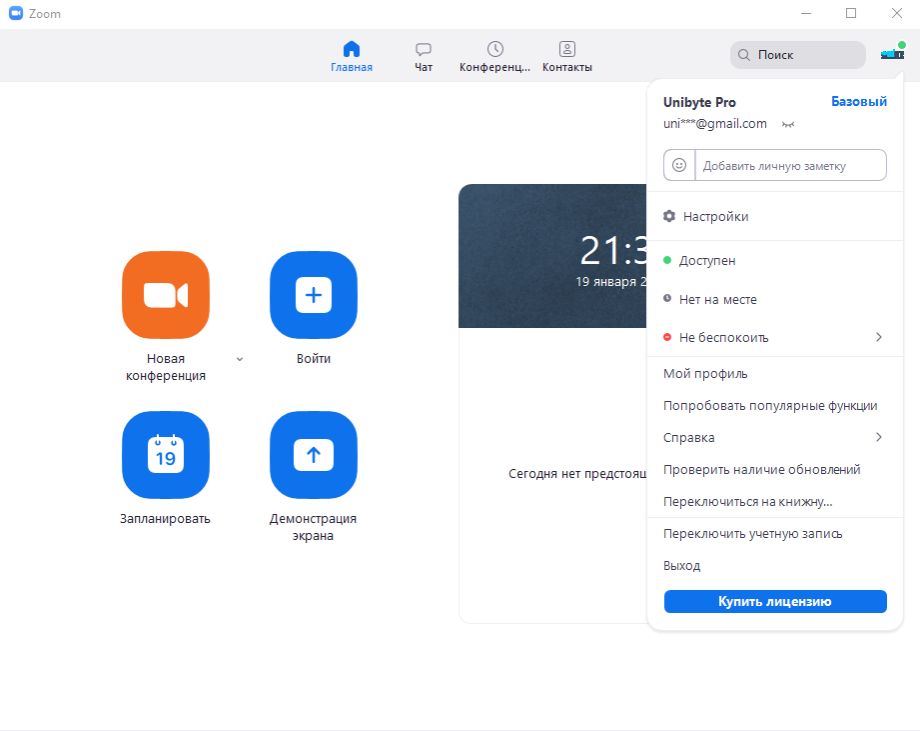Set status to Нет на месте
Viewport: 920px width, 731px height.
[774, 299]
